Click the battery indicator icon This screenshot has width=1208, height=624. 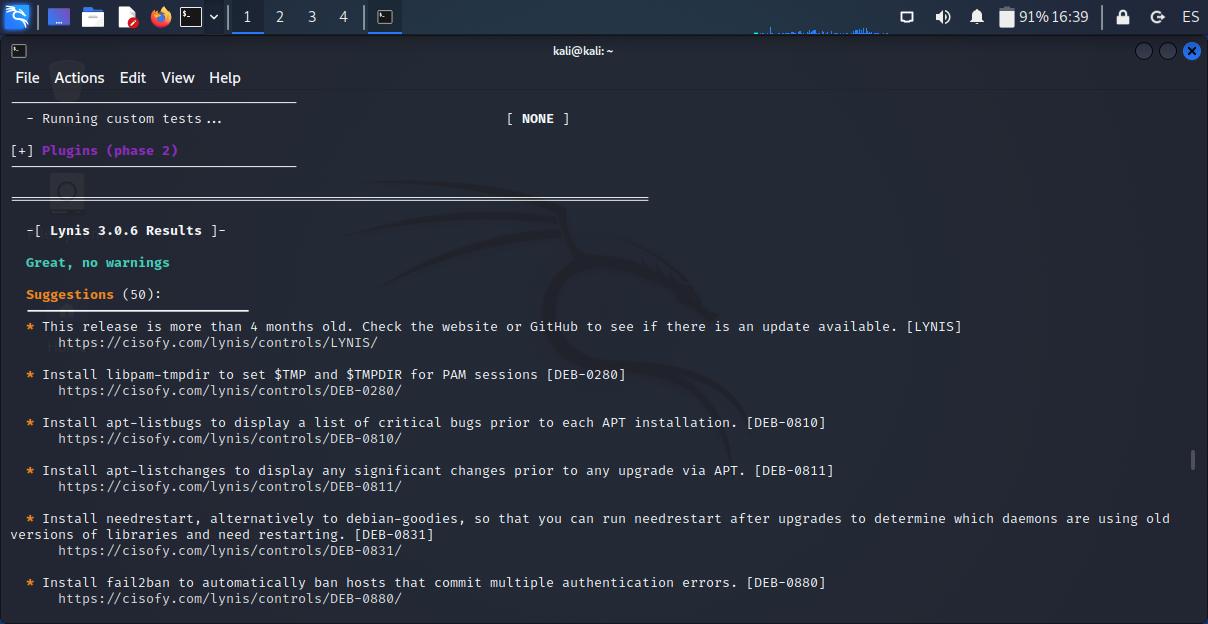tap(1007, 17)
